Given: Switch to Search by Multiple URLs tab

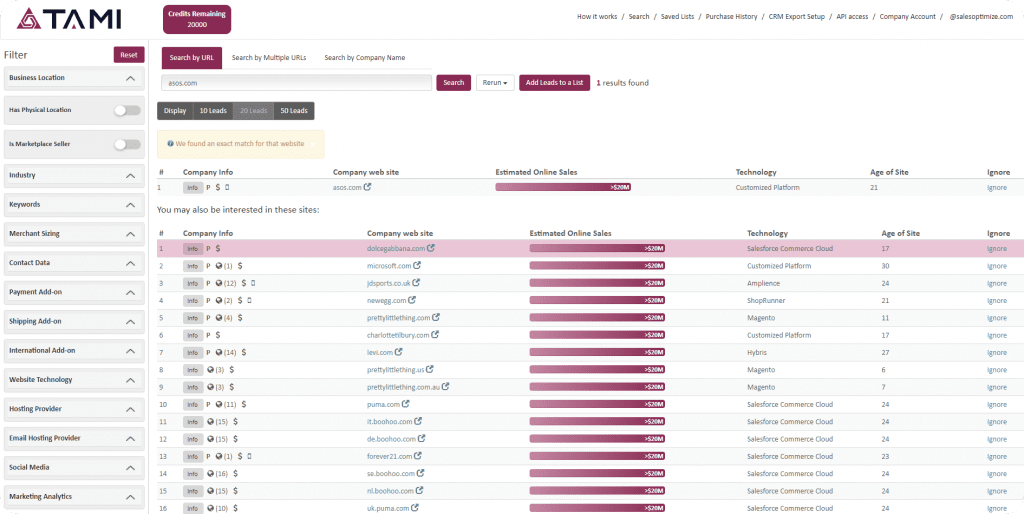Looking at the screenshot, I should tap(270, 58).
